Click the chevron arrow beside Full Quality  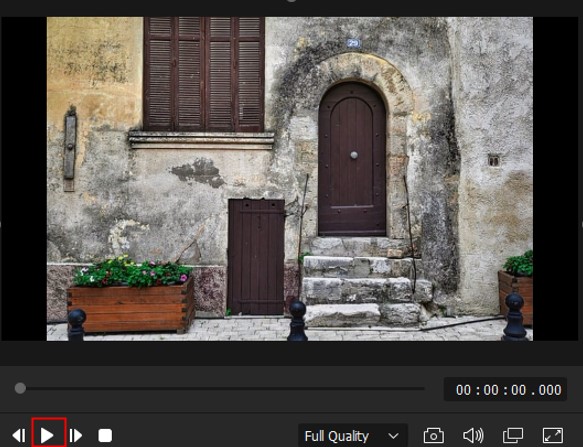tap(393, 436)
